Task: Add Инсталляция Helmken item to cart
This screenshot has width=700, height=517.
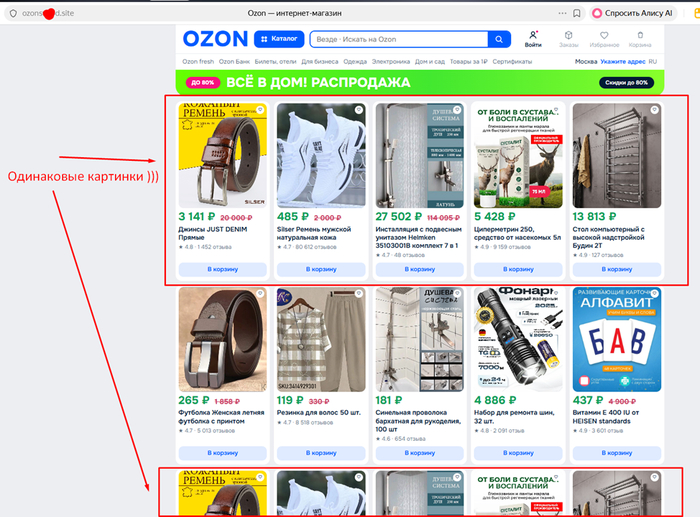Action: pyautogui.click(x=420, y=269)
